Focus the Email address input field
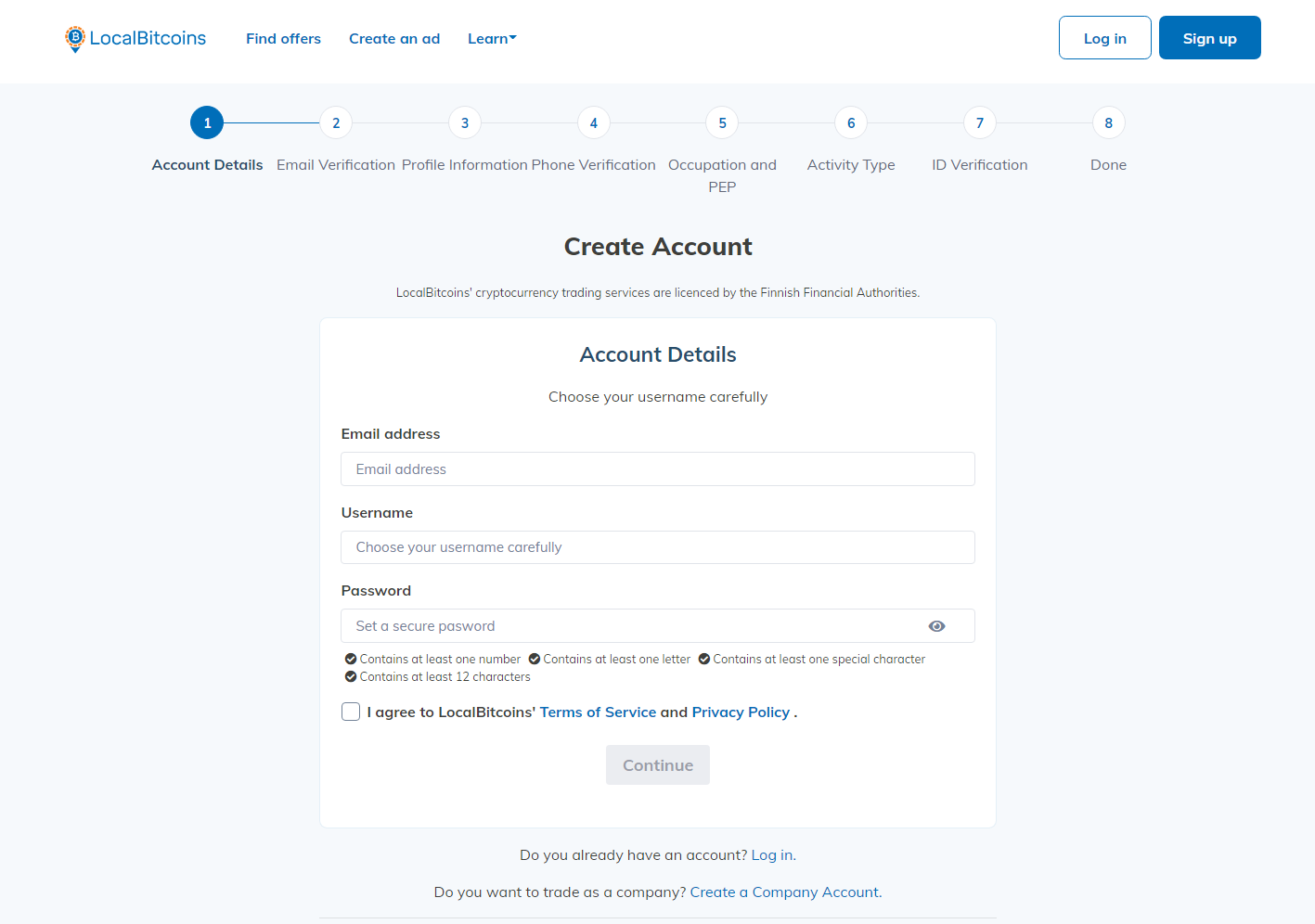This screenshot has width=1315, height=924. tap(658, 468)
